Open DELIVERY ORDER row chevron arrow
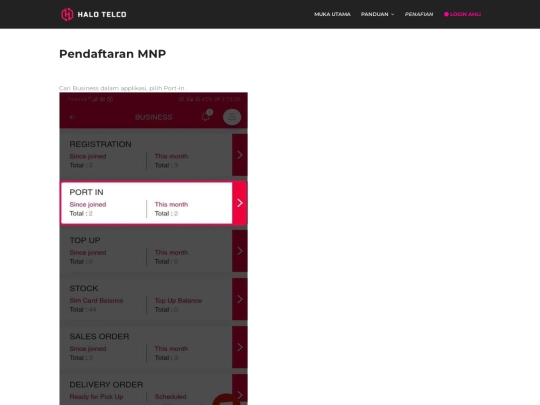 (240, 394)
